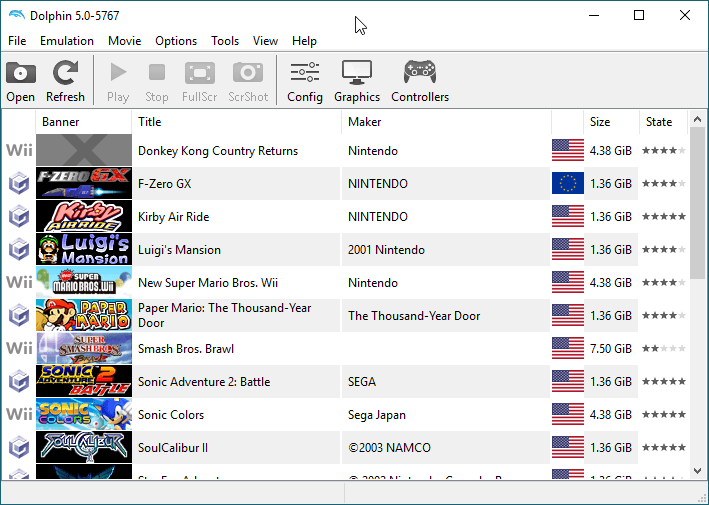Viewport: 709px width, 505px height.
Task: Click the FullScr toolbar icon
Action: [200, 81]
